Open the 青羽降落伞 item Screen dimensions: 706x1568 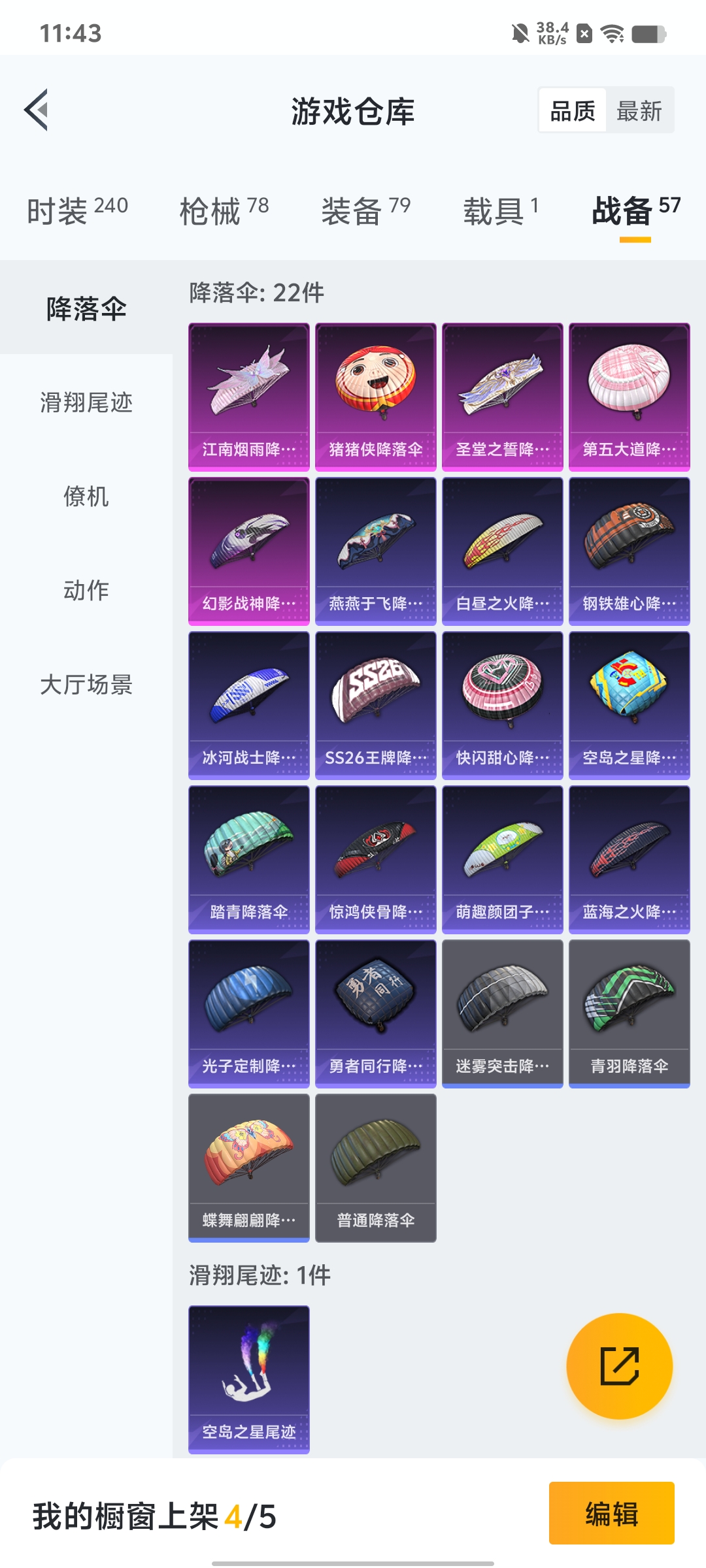630,1014
